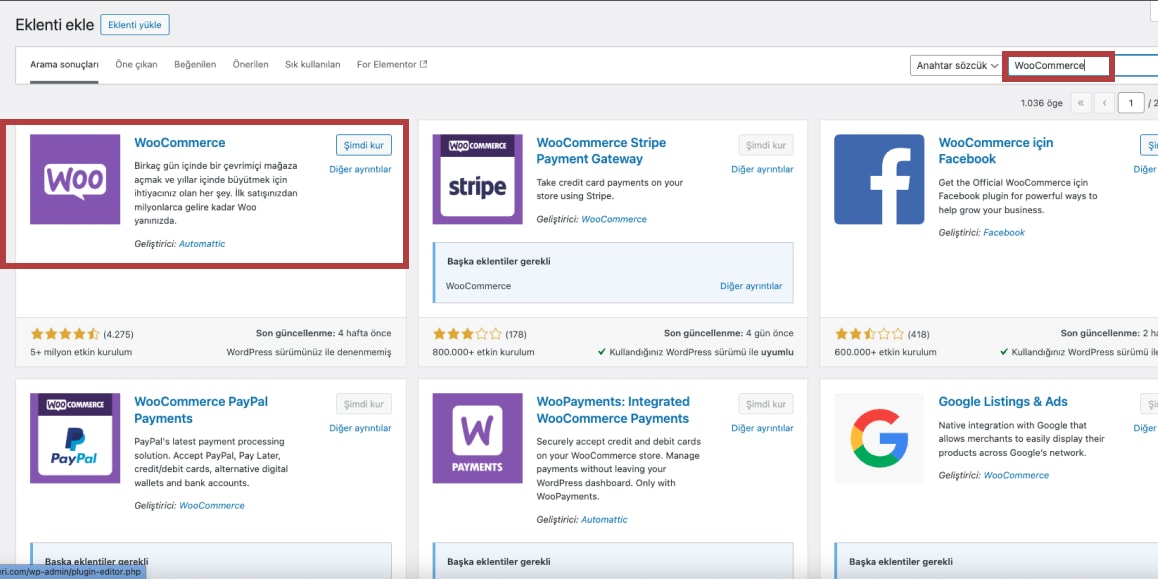Switch to the Önerilen tab
Screen dimensions: 1158x579
click(x=250, y=64)
